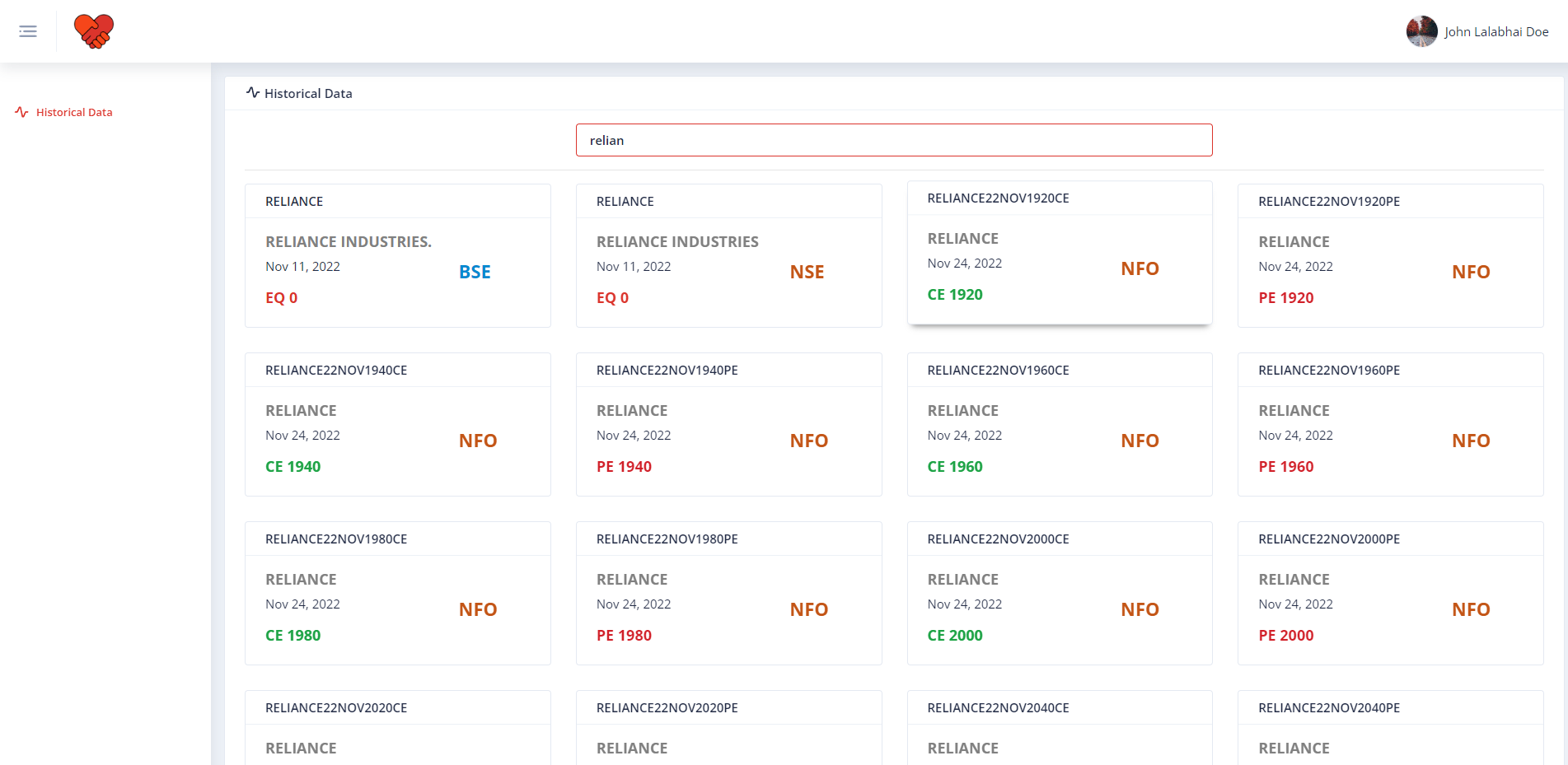Click the RELIANCE22NOV1980PE card title
The height and width of the screenshot is (765, 1568).
click(667, 539)
